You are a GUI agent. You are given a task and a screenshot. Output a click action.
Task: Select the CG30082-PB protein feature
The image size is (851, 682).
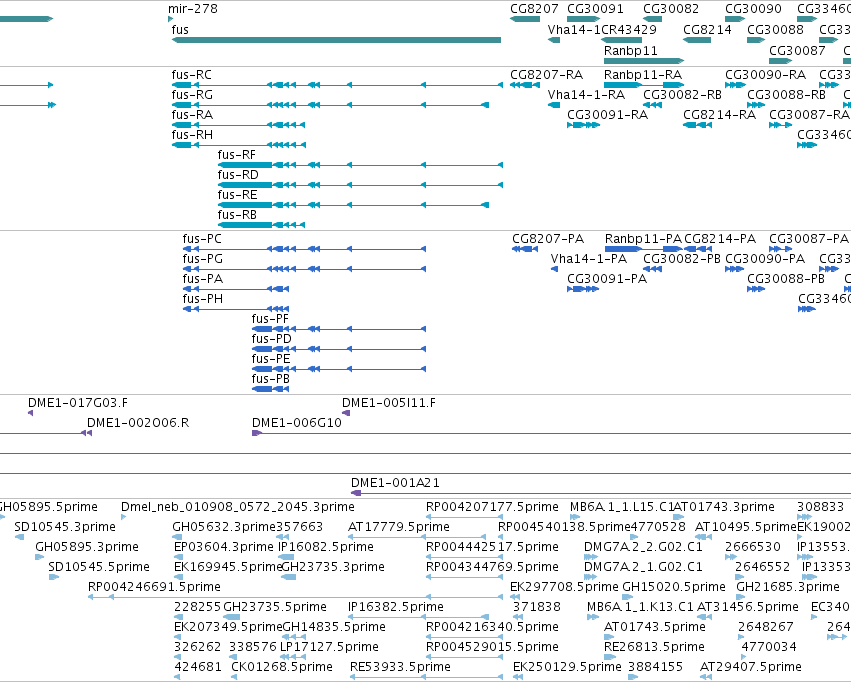coord(652,269)
